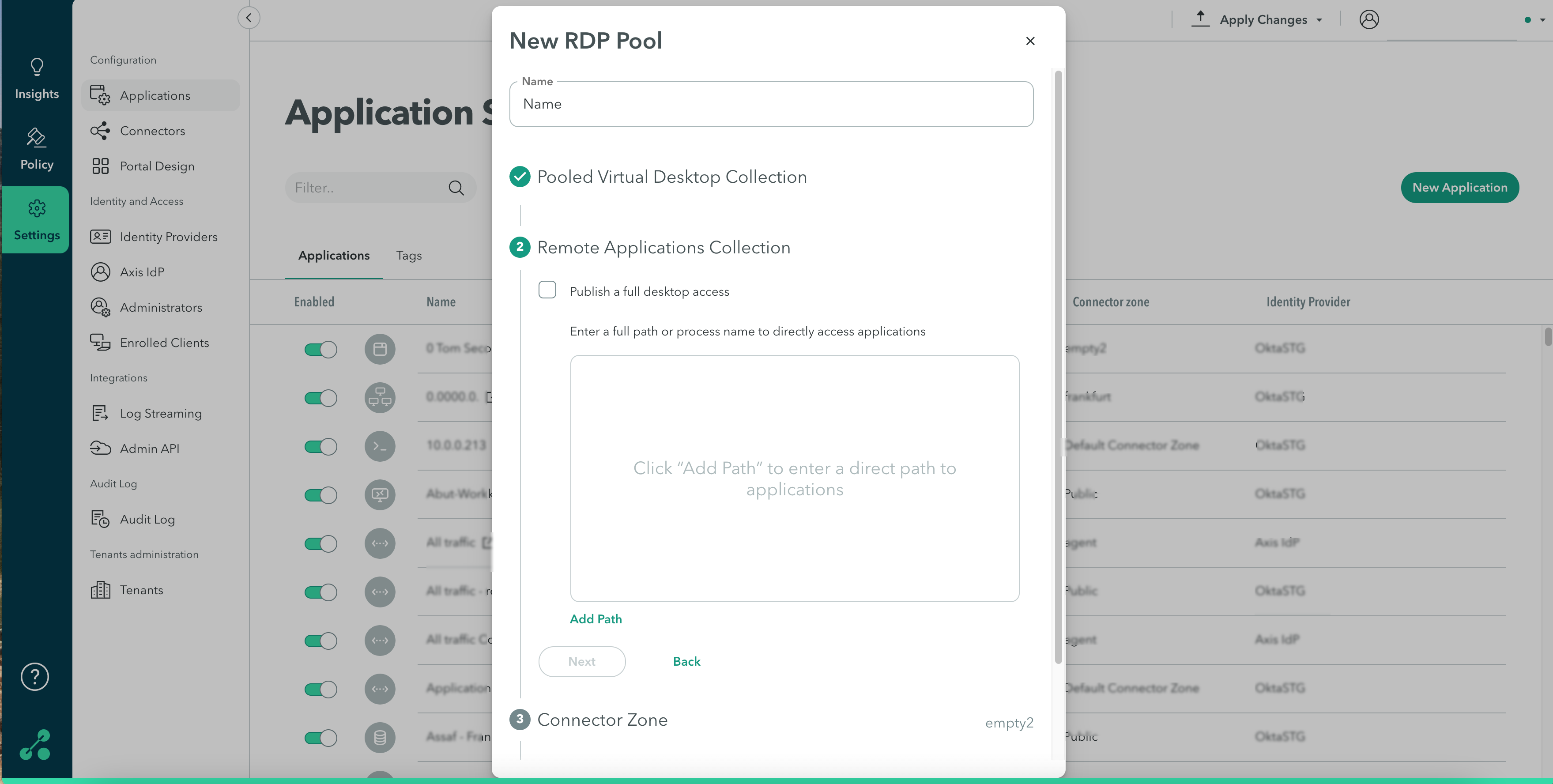Image resolution: width=1553 pixels, height=784 pixels.
Task: Open Log Streaming icon
Action: click(100, 413)
